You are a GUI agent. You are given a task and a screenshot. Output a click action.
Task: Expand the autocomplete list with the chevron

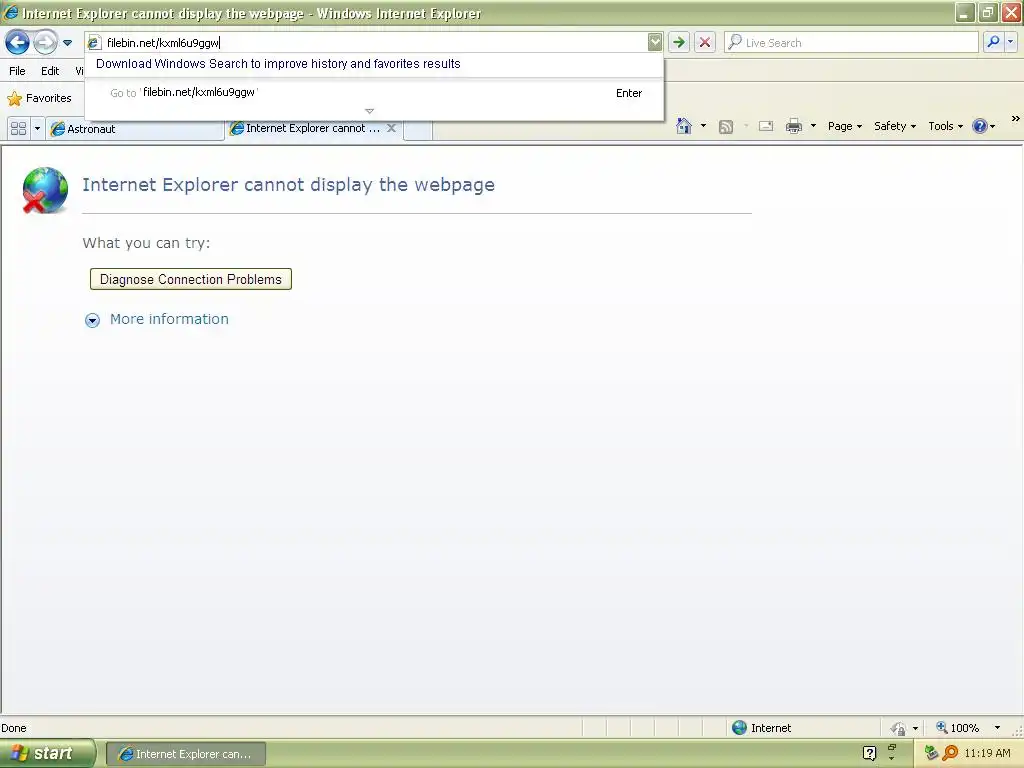[370, 111]
